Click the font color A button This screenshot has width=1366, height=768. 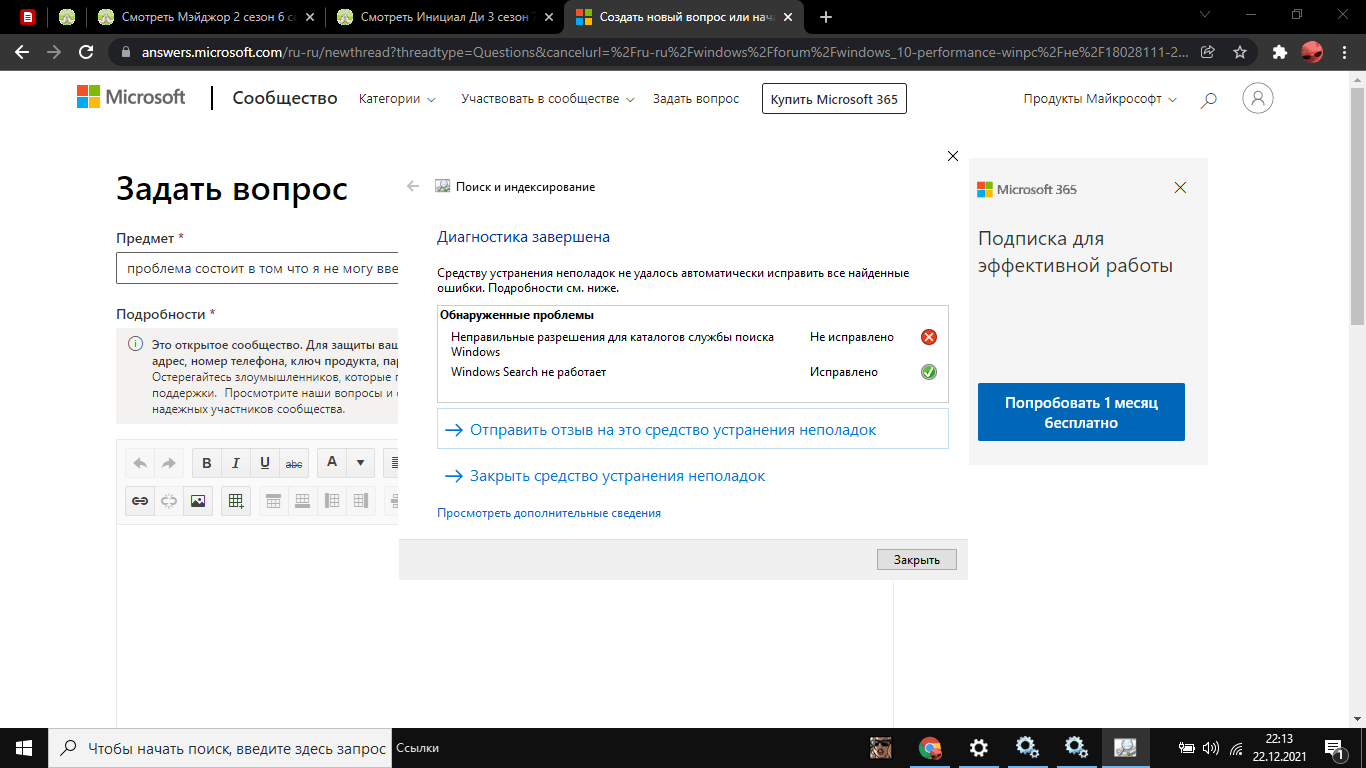(332, 463)
